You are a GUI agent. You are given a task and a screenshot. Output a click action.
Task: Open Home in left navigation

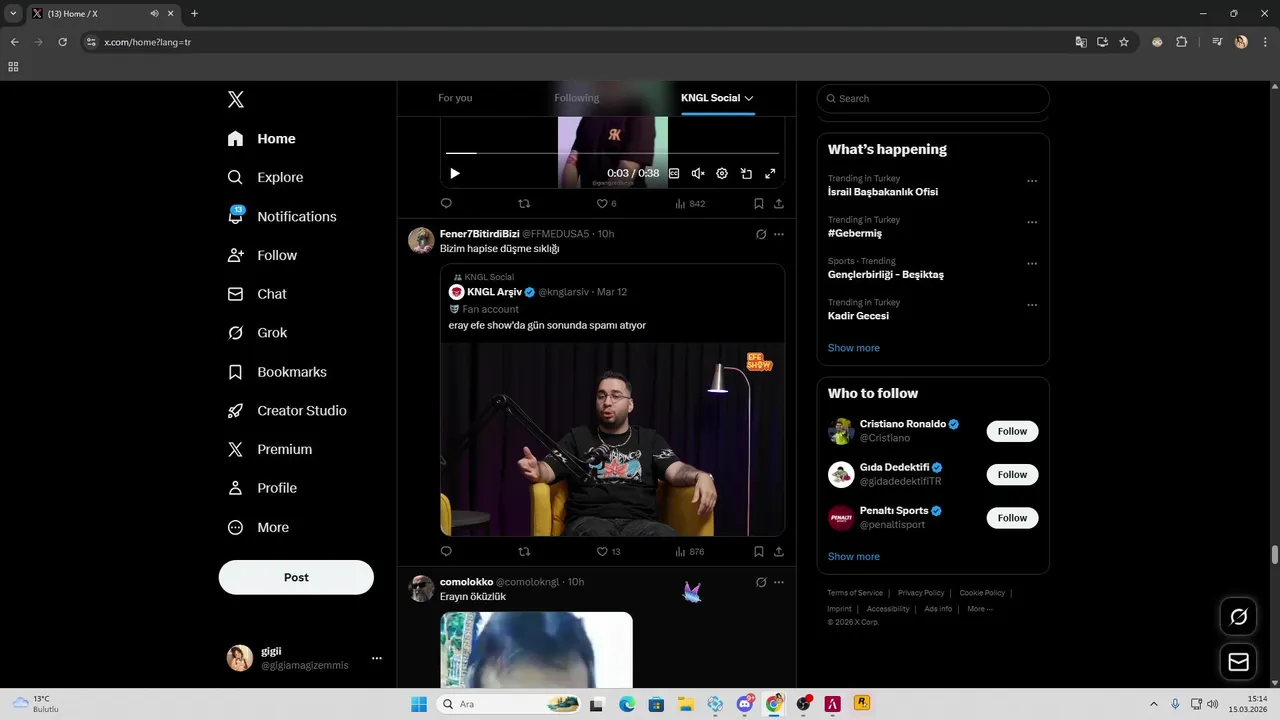tap(262, 139)
